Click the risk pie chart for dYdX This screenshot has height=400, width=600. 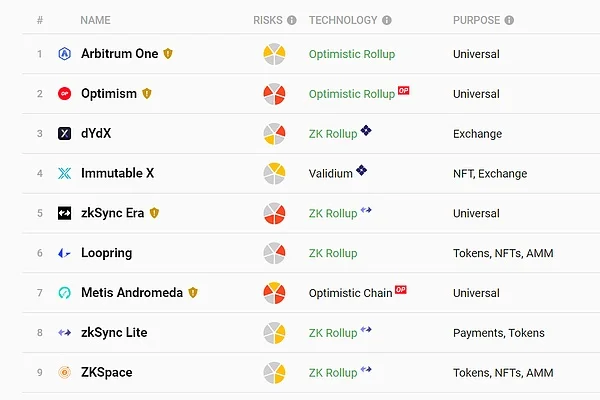click(275, 133)
